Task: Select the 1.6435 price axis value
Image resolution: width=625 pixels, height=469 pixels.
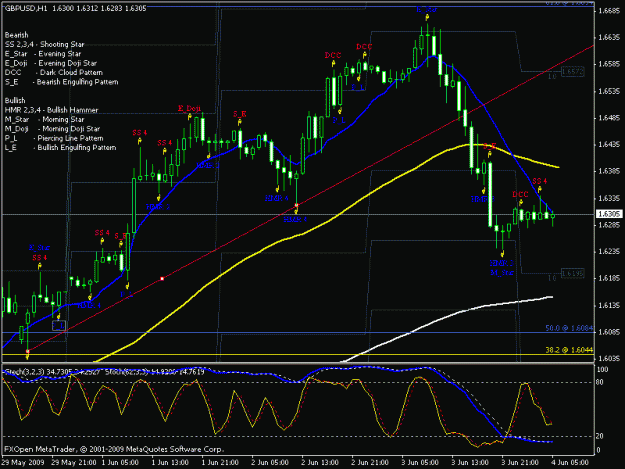Action: pos(609,144)
